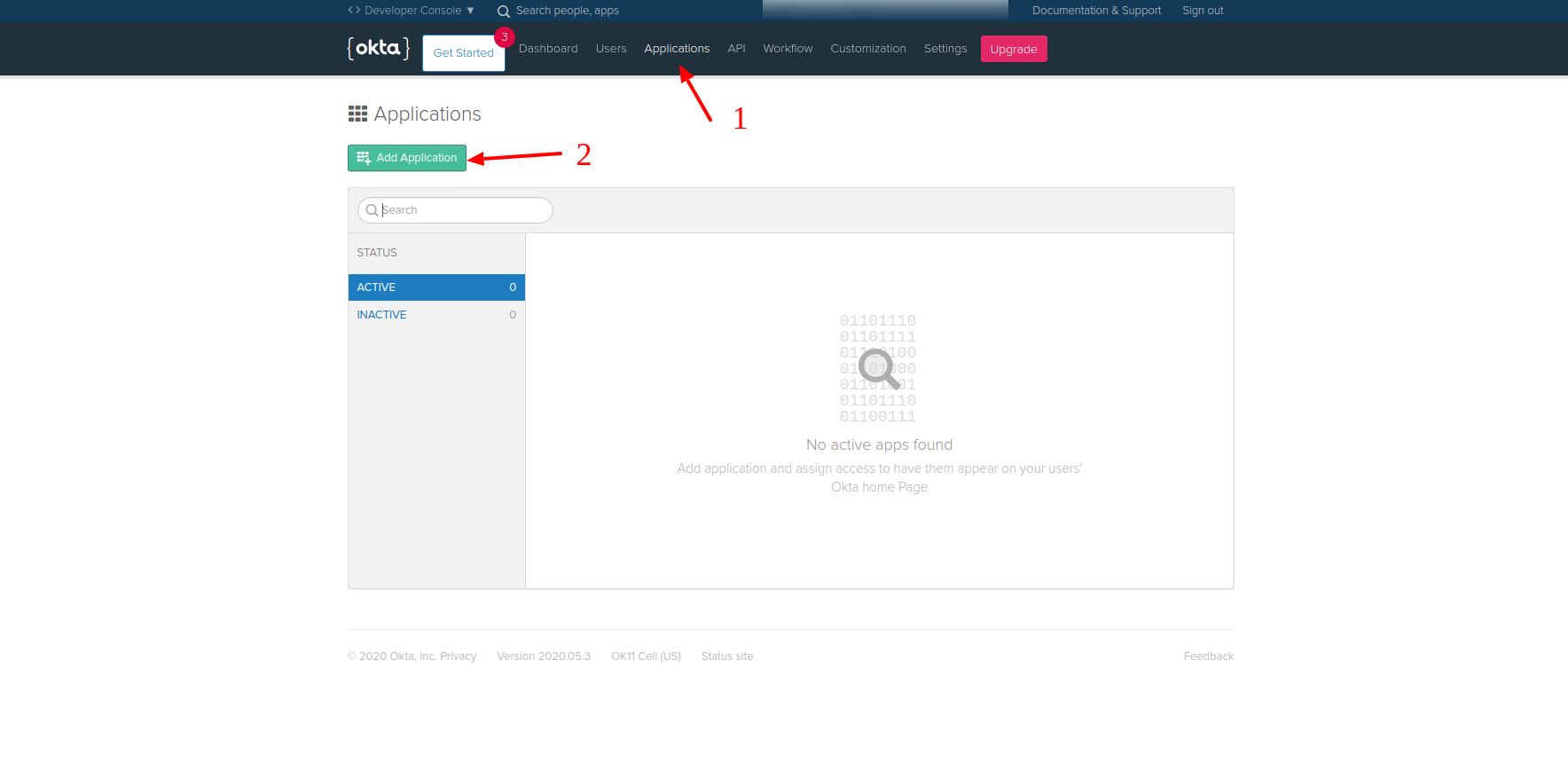The image size is (1568, 763).
Task: Focus the applications Search field
Action: click(x=463, y=210)
